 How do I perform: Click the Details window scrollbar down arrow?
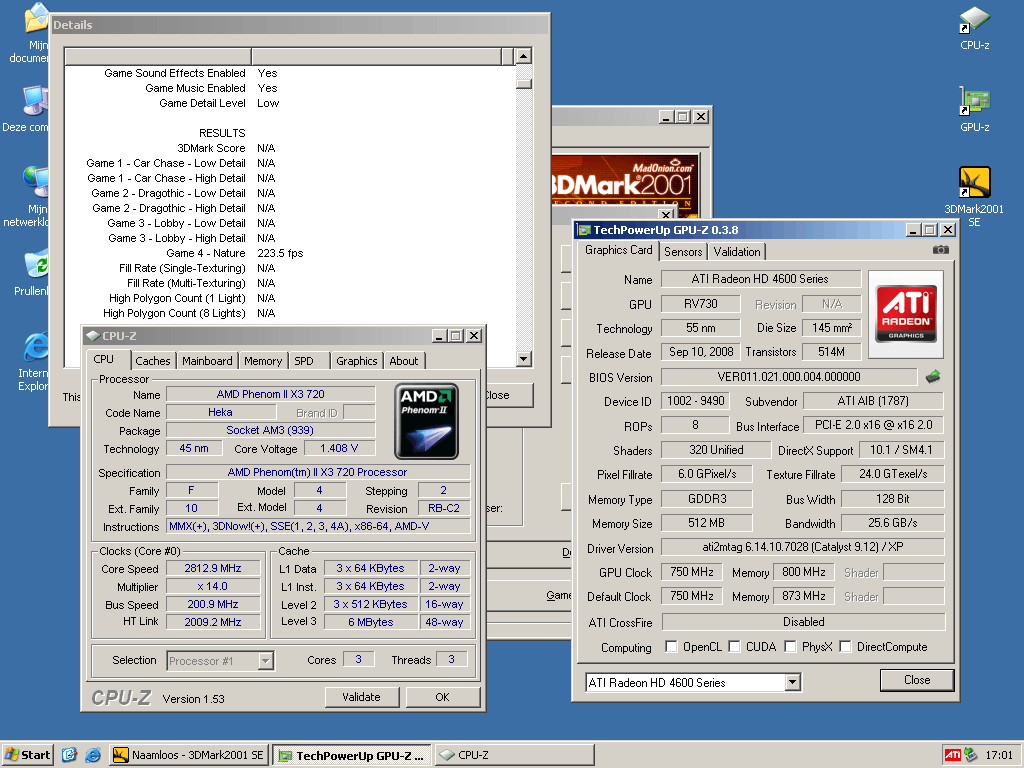click(x=524, y=358)
